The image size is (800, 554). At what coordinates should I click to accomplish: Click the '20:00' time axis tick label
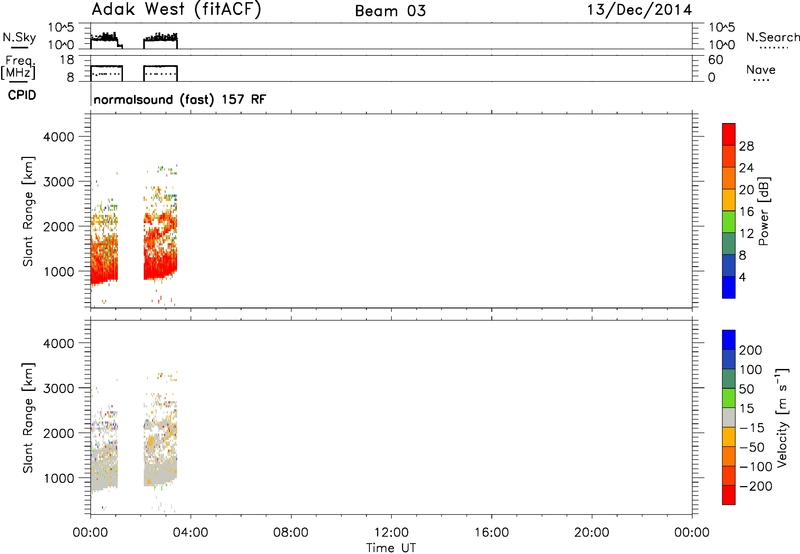[591, 533]
